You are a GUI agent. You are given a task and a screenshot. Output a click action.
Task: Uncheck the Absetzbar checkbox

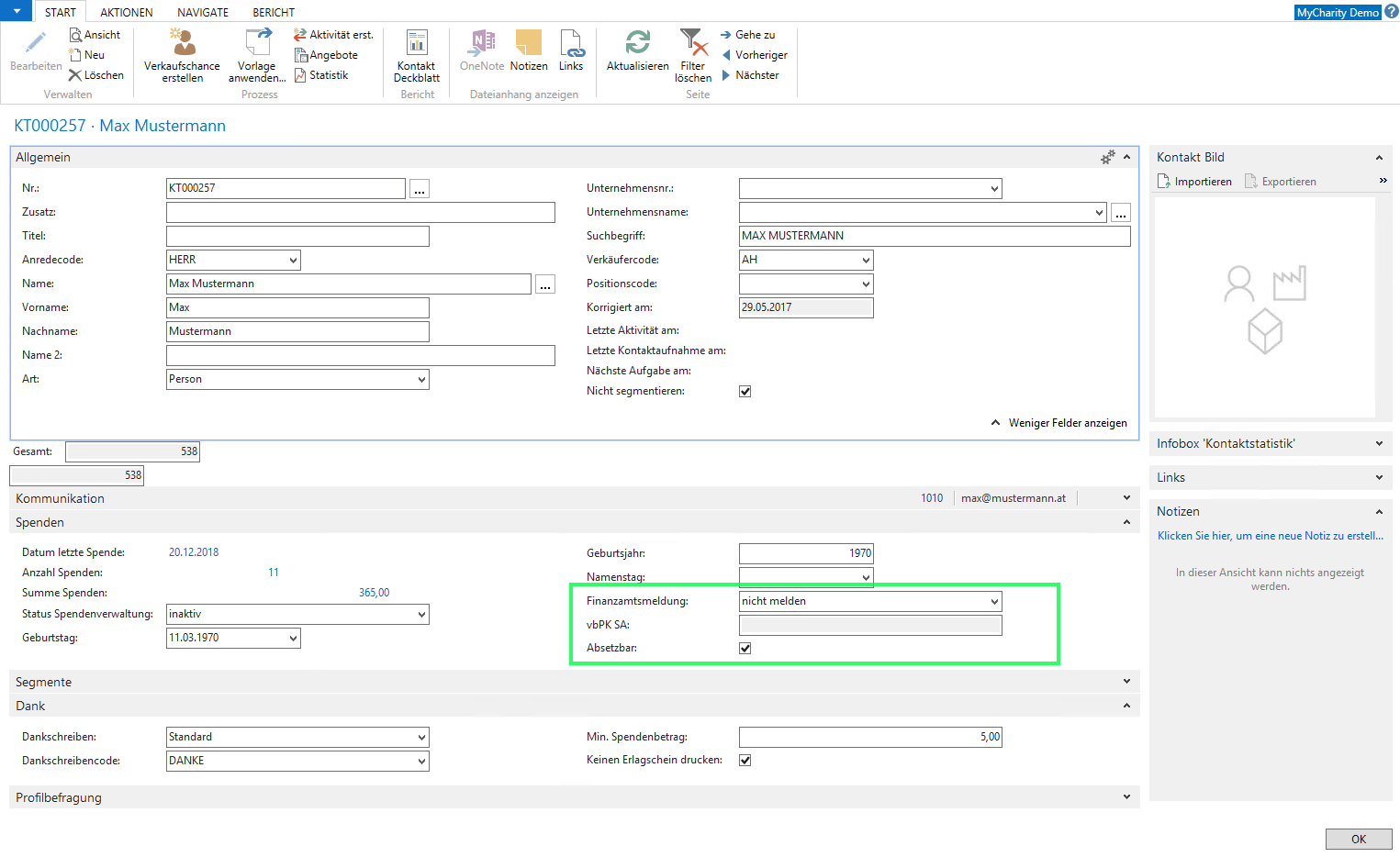745,649
